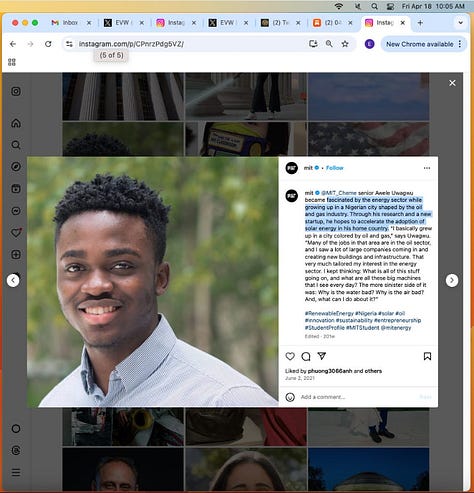The height and width of the screenshot is (493, 474).
Task: Click the menu bar date and time
Action: point(433,6)
